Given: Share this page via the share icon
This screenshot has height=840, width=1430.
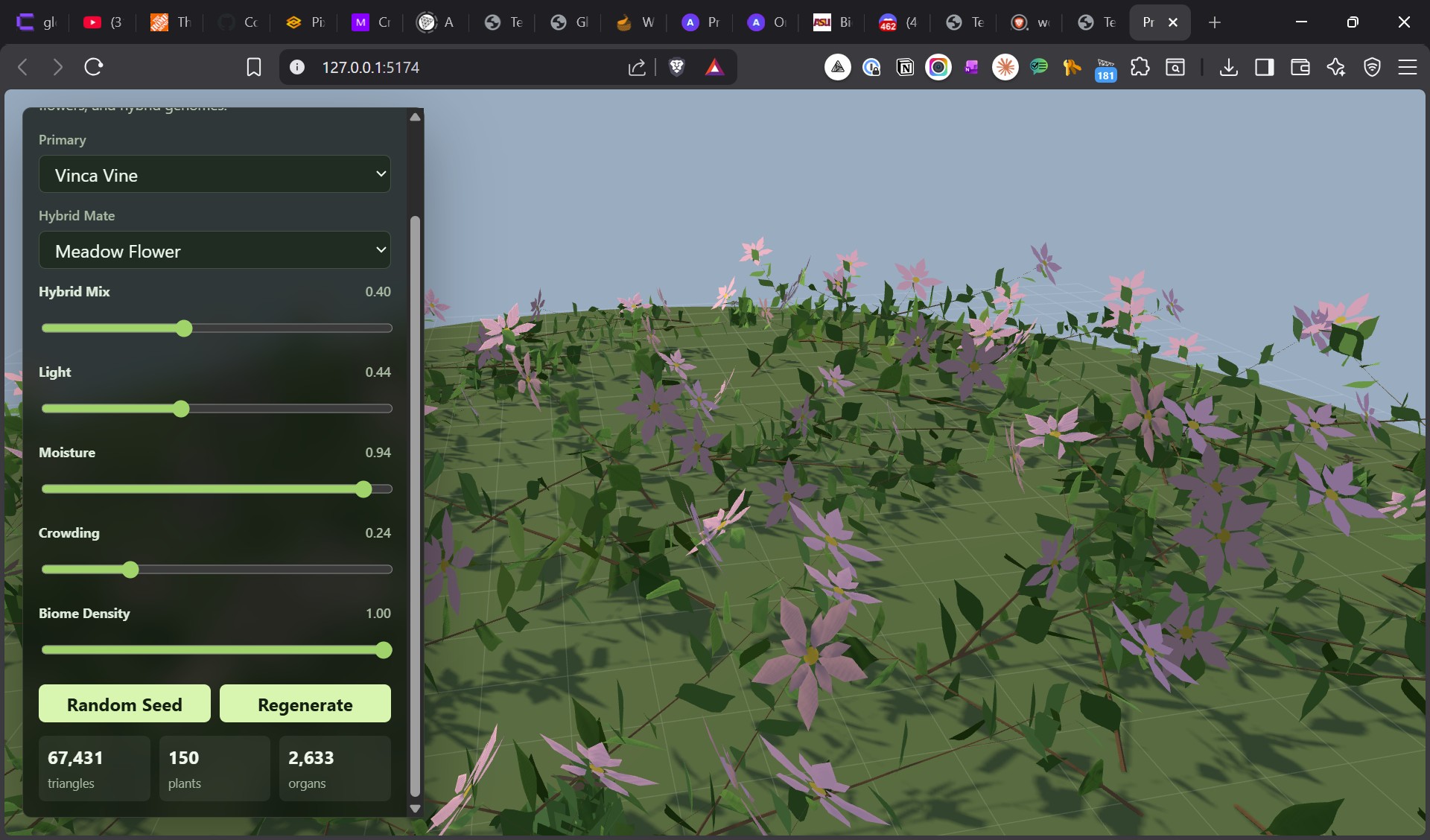Looking at the screenshot, I should [637, 67].
